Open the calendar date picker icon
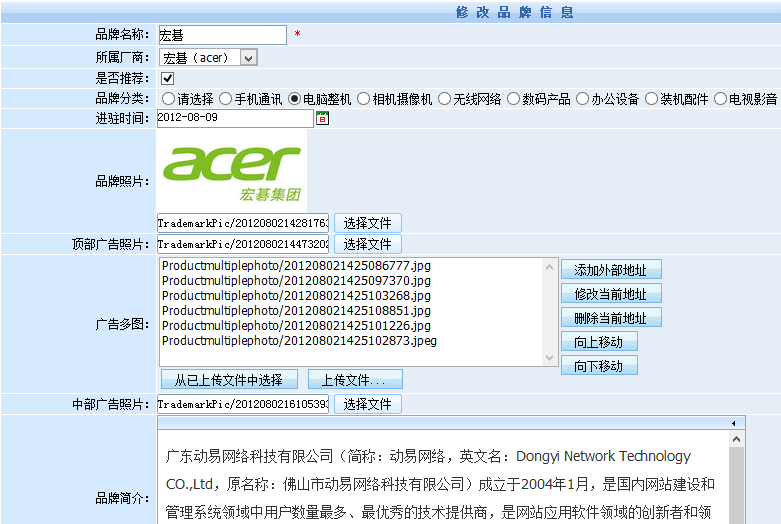The height and width of the screenshot is (524, 781). coord(323,119)
